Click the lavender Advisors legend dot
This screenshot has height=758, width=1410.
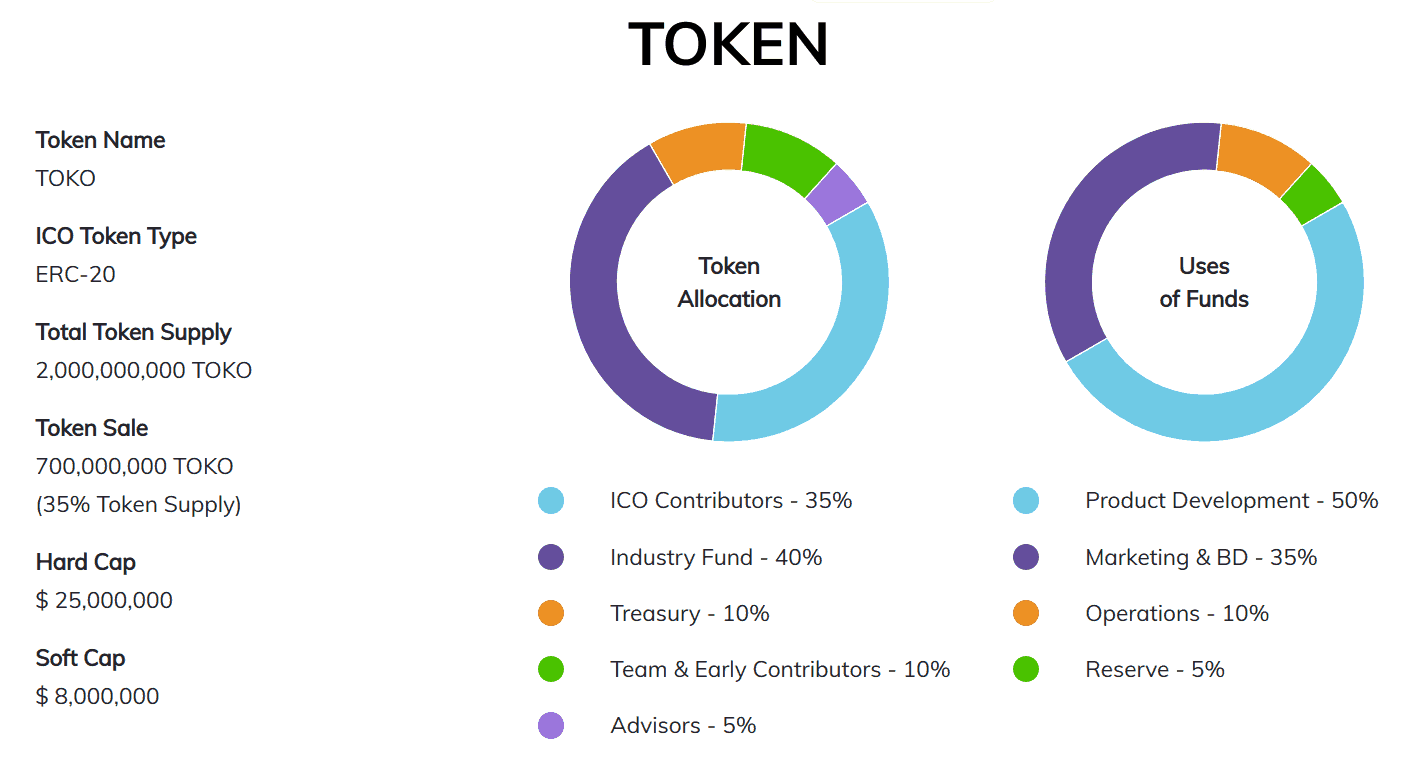pos(551,726)
